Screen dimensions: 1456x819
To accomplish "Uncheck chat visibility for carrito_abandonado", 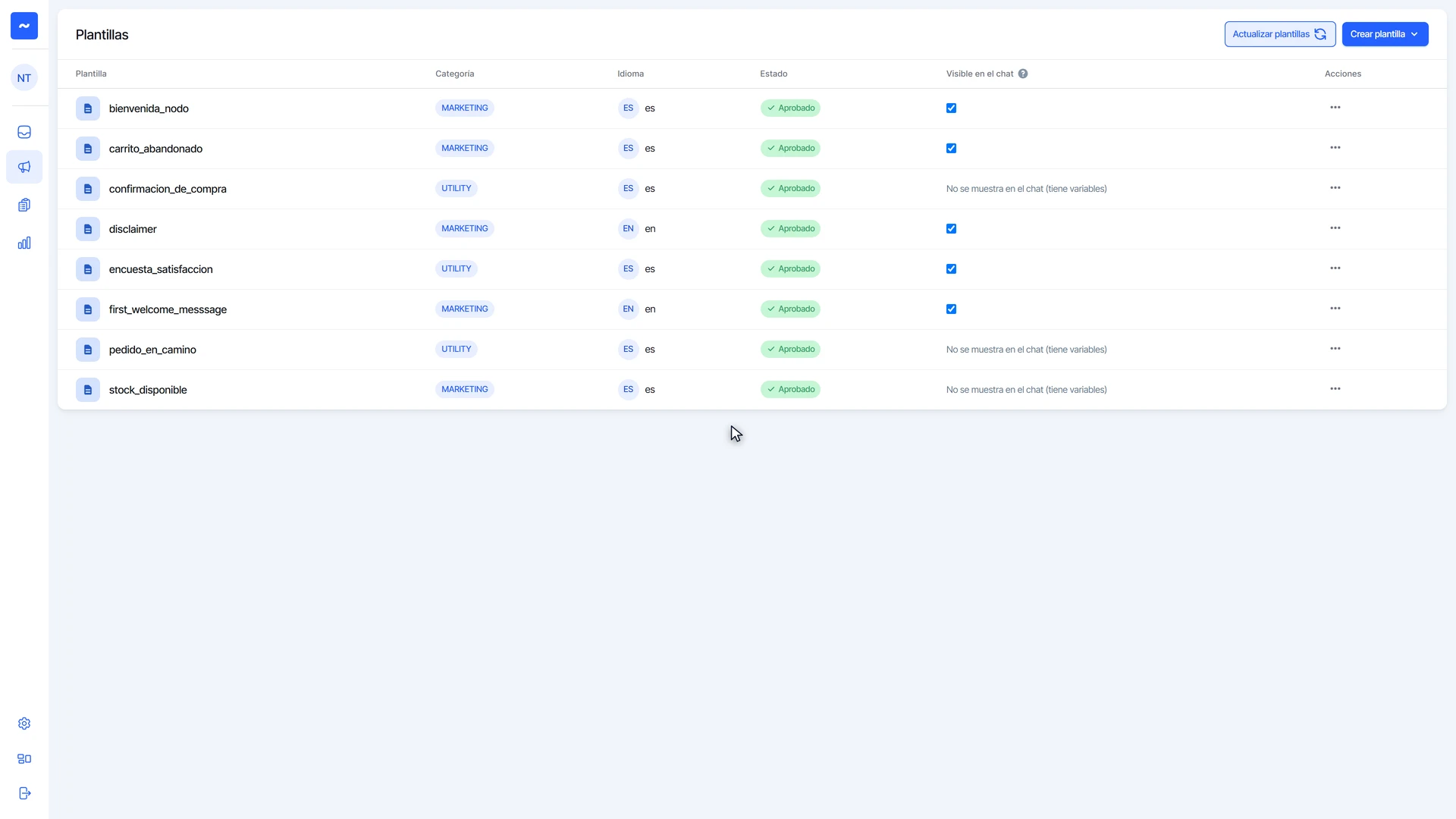I will pyautogui.click(x=951, y=149).
